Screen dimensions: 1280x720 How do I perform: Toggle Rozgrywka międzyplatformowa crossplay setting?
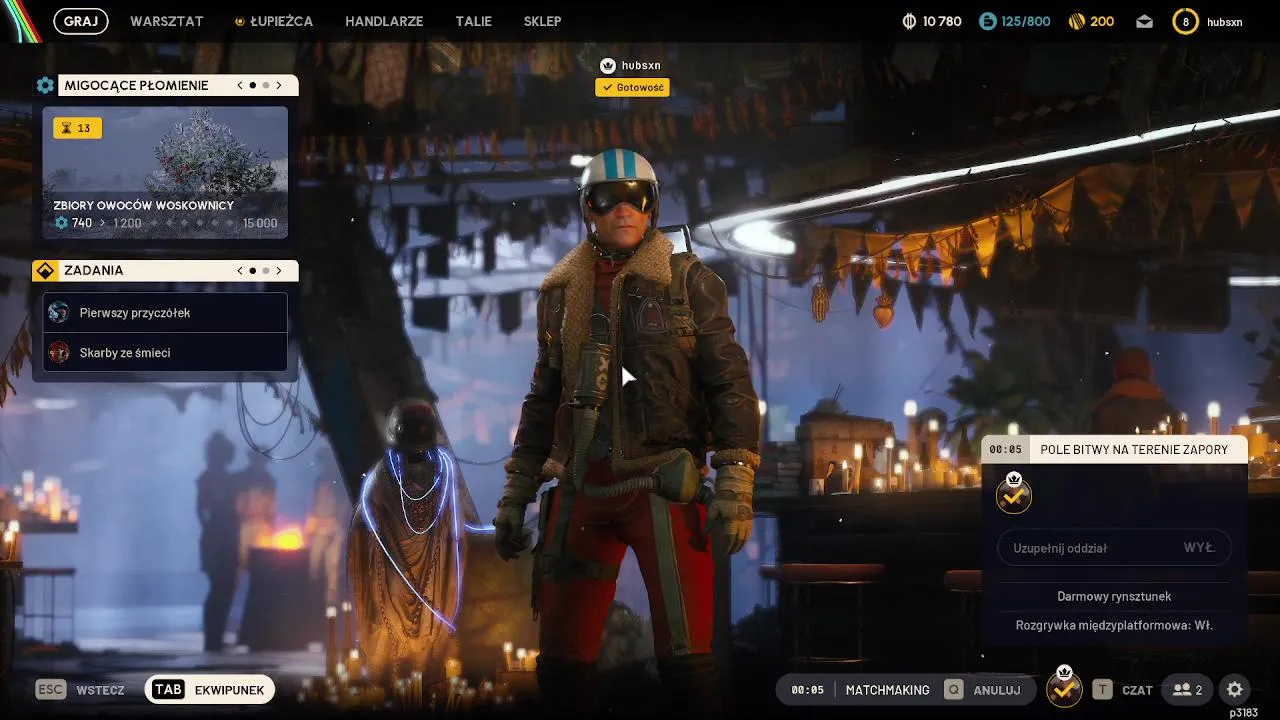[x=1114, y=625]
